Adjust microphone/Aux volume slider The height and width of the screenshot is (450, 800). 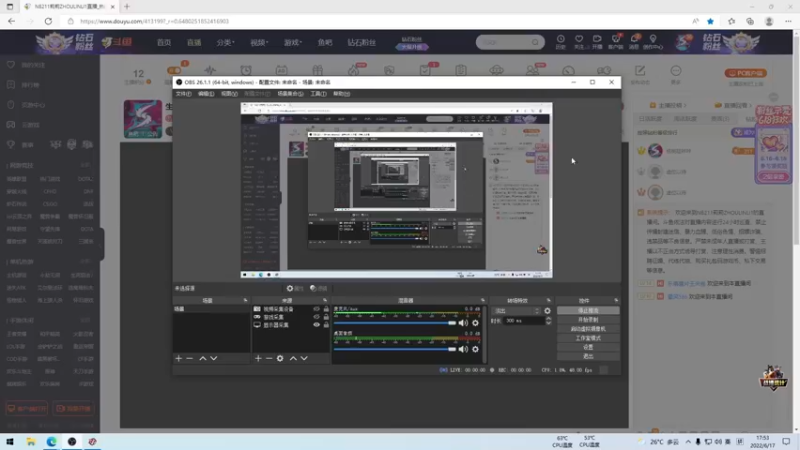395,323
